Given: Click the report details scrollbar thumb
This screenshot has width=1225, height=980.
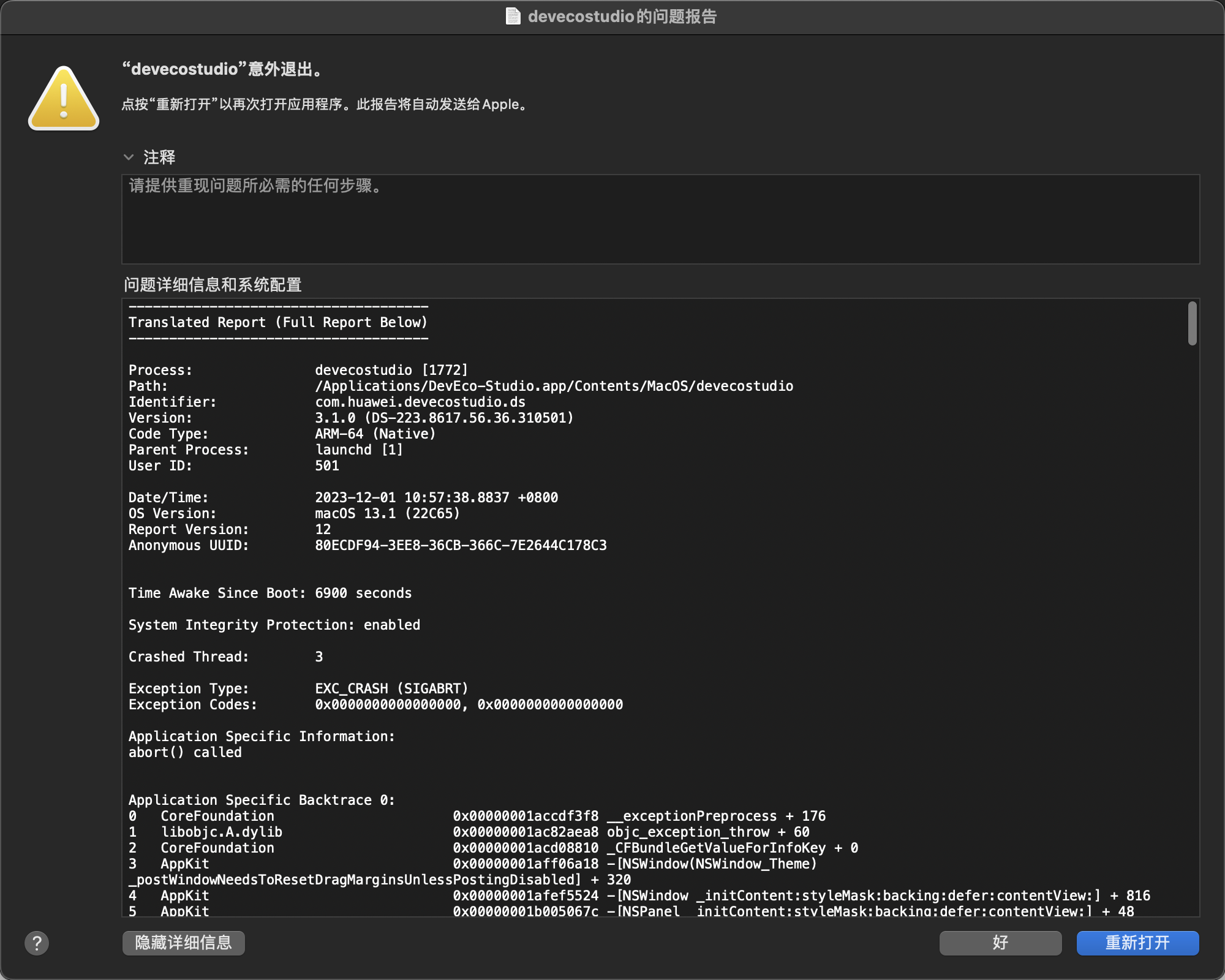Looking at the screenshot, I should click(1192, 323).
